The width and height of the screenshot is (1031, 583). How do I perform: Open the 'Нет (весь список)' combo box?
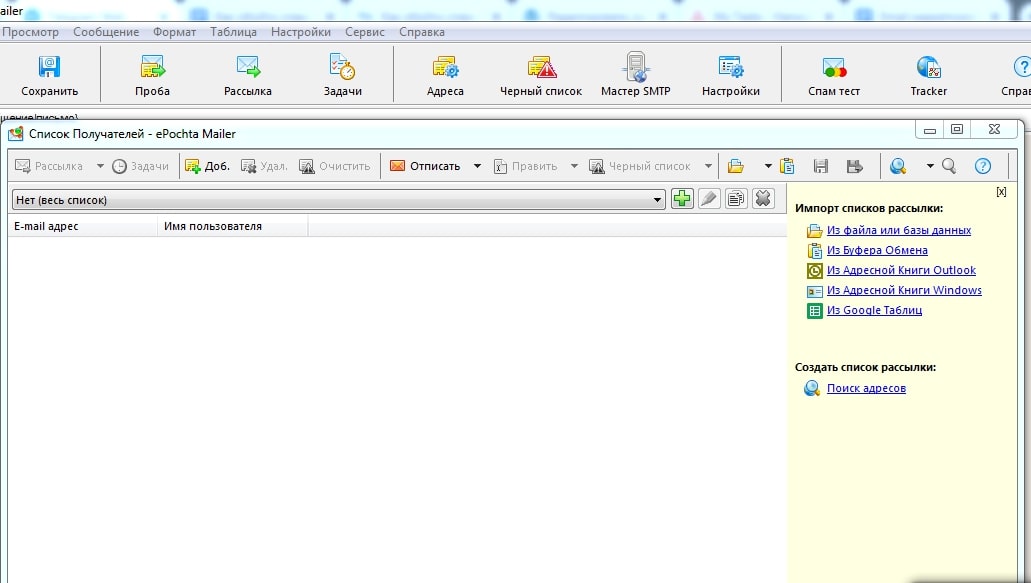[x=337, y=200]
